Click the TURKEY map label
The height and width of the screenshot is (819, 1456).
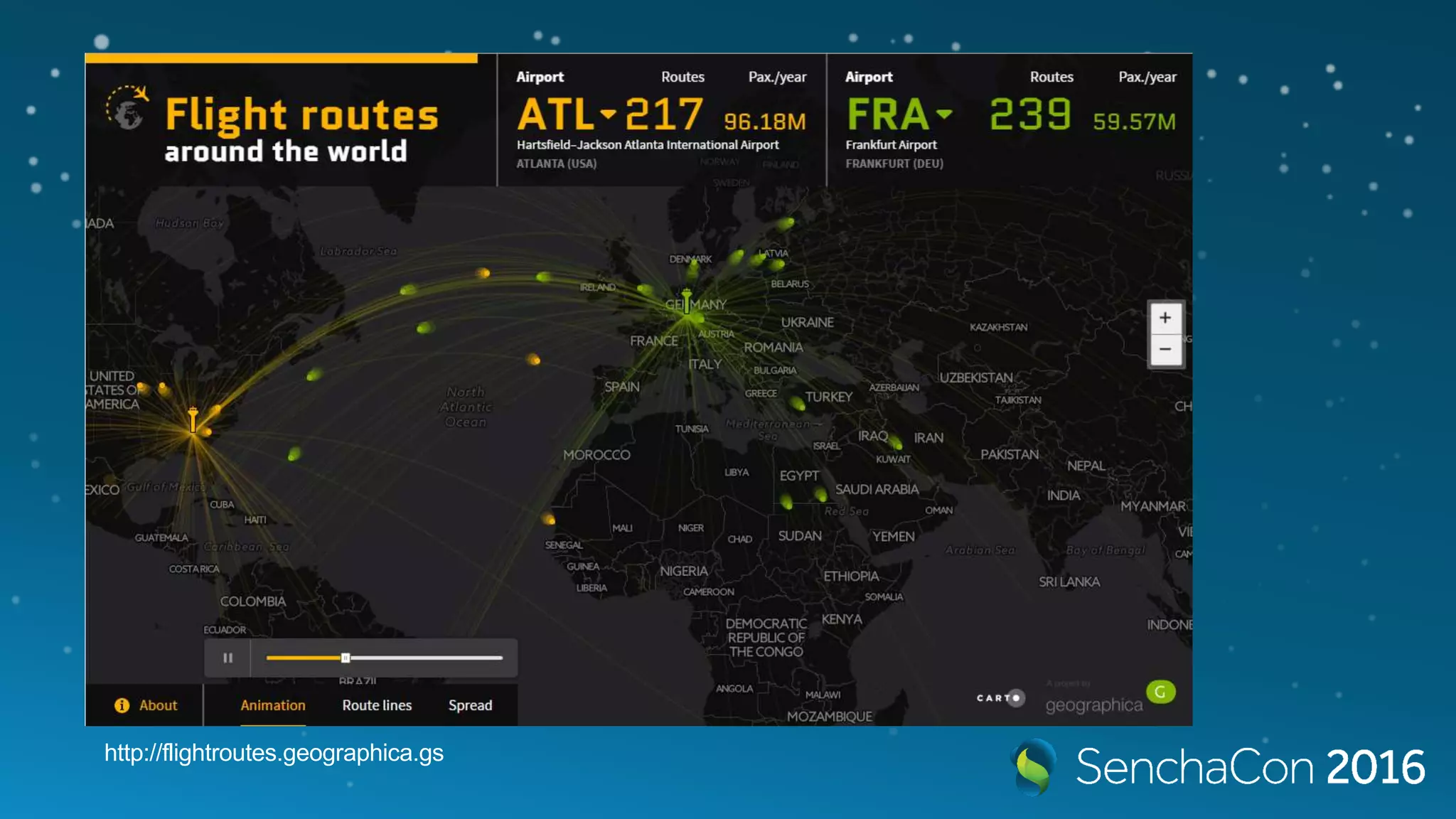pyautogui.click(x=828, y=397)
